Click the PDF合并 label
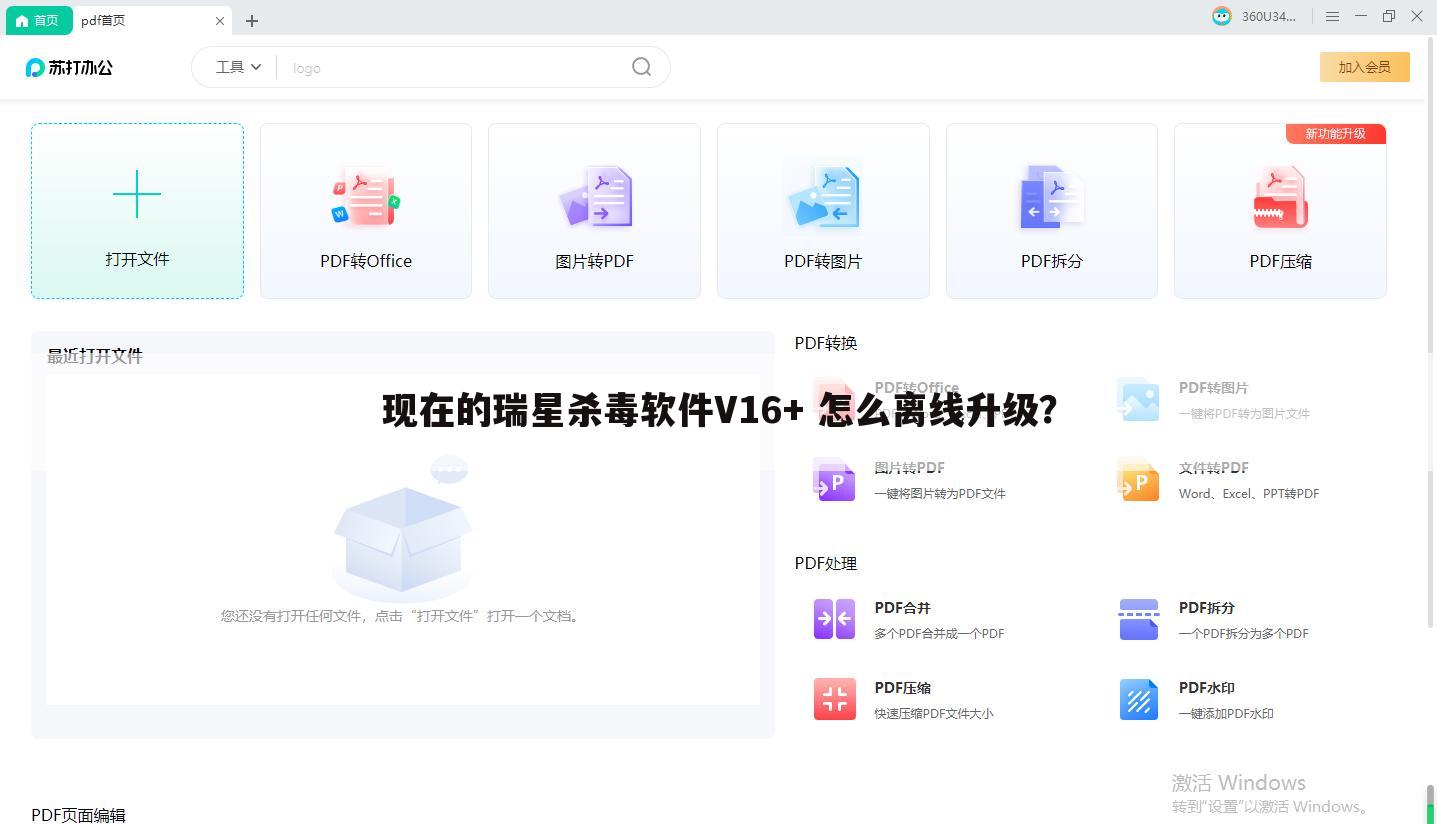Image resolution: width=1437 pixels, height=824 pixels. click(902, 607)
